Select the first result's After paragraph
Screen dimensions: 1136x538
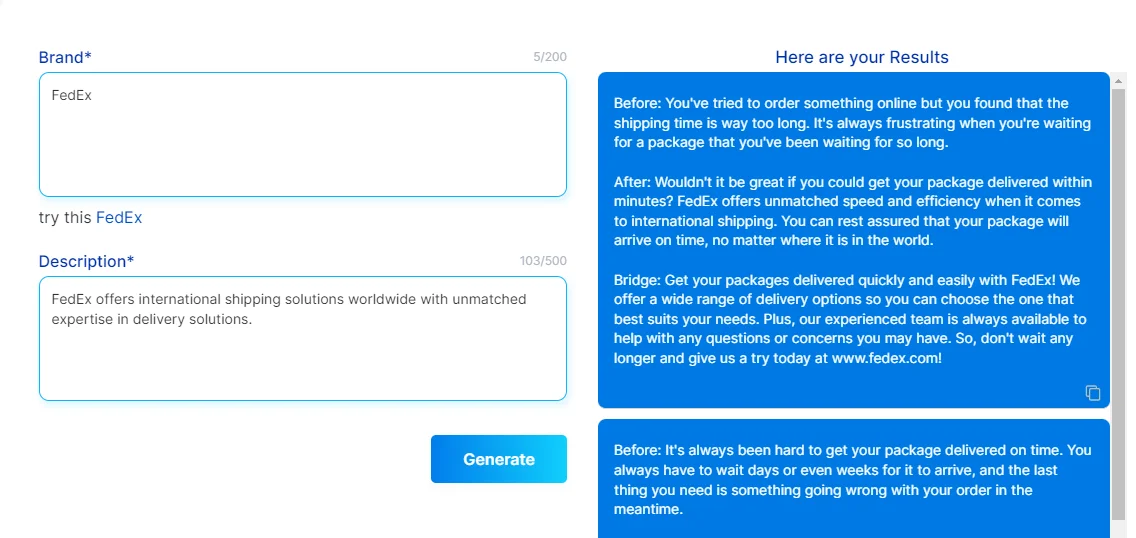click(x=852, y=211)
